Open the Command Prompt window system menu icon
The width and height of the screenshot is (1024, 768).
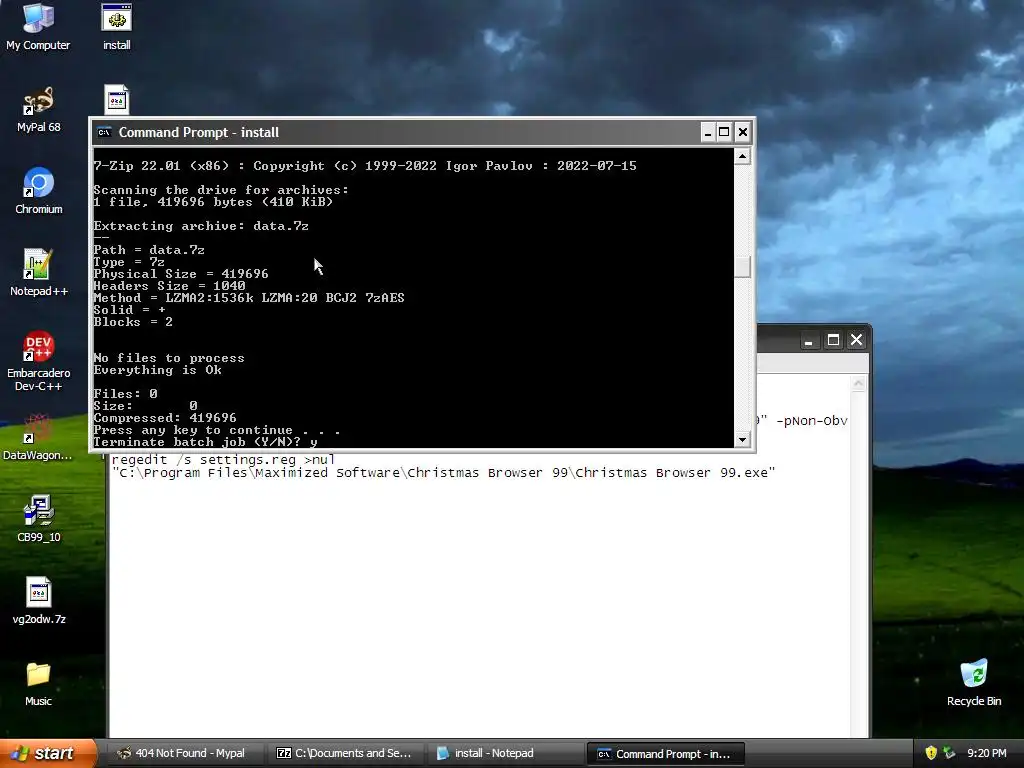[x=104, y=133]
